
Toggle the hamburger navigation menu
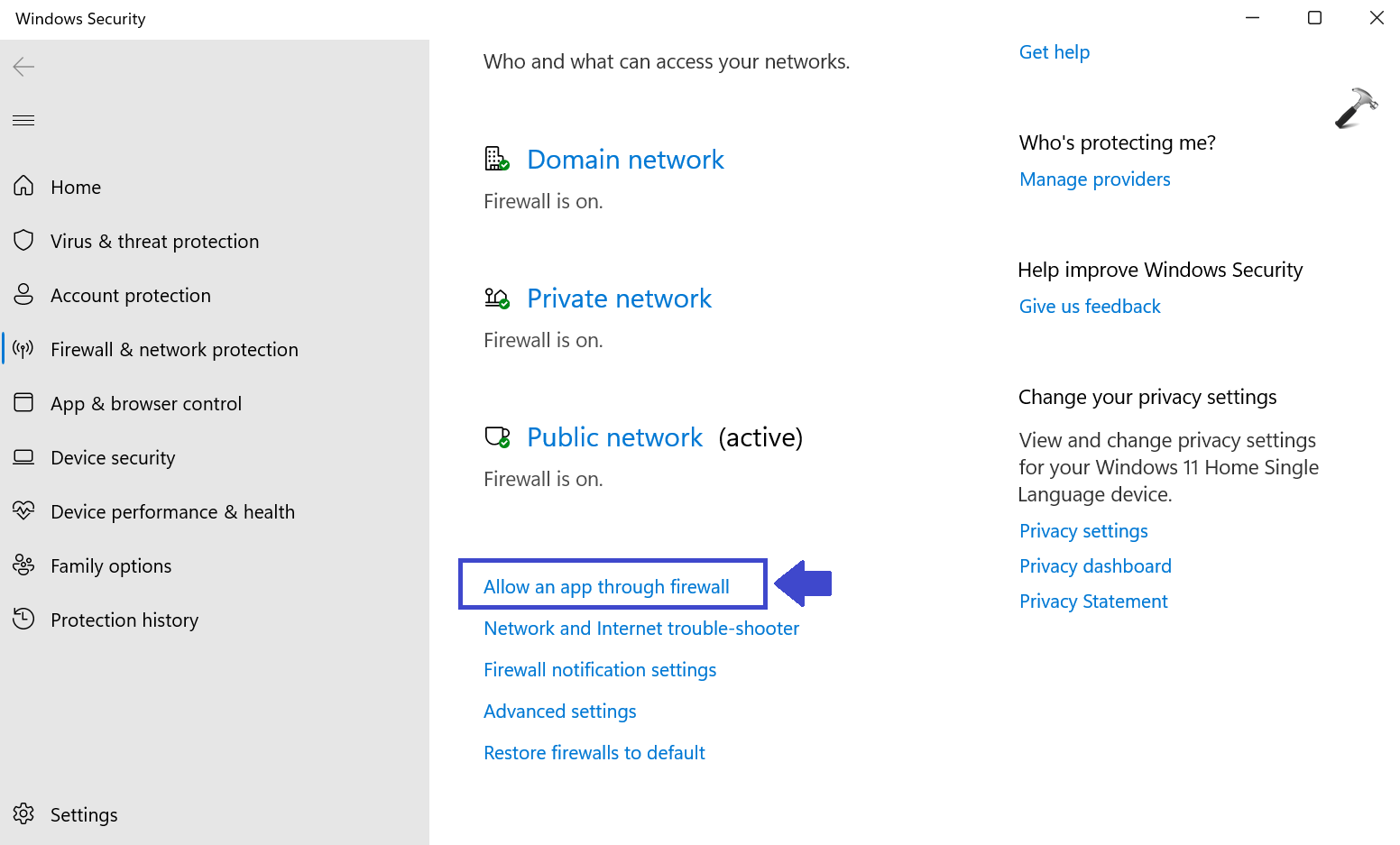click(23, 121)
